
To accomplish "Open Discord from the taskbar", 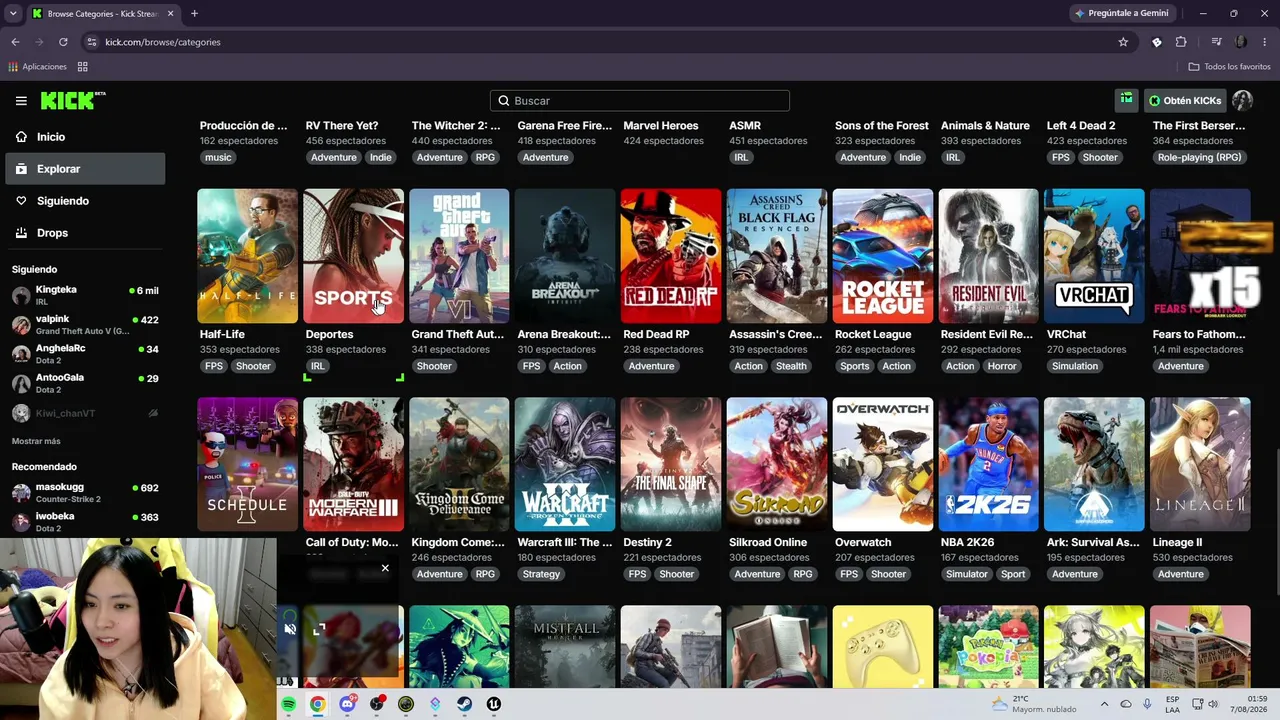I will point(347,704).
